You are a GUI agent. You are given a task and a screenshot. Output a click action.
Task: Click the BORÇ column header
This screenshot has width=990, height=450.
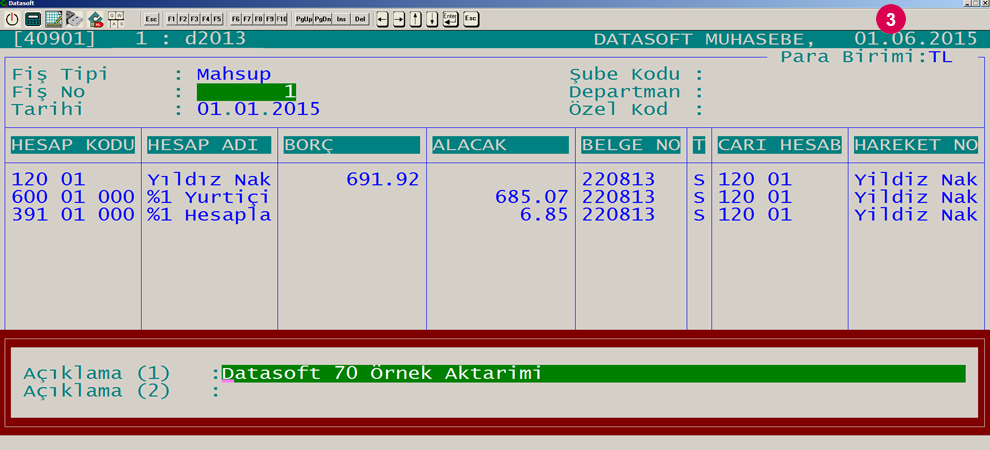[x=352, y=145]
